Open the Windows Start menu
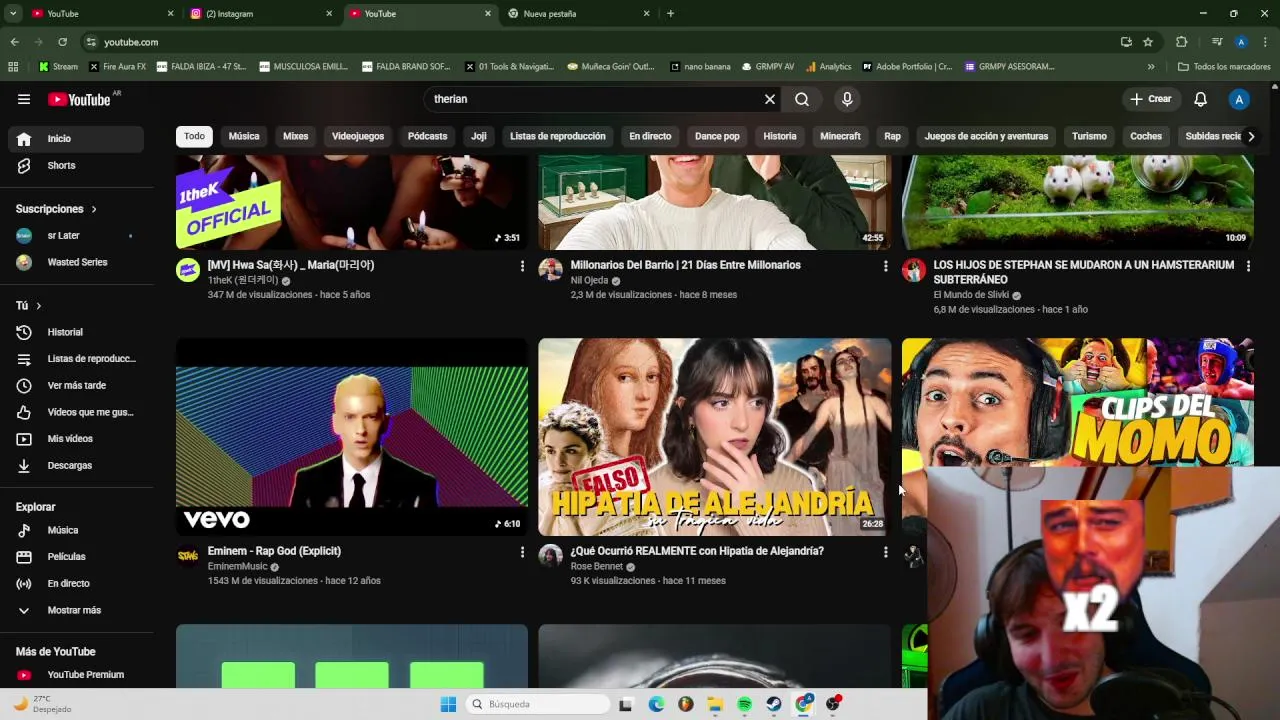1280x720 pixels. 448,704
